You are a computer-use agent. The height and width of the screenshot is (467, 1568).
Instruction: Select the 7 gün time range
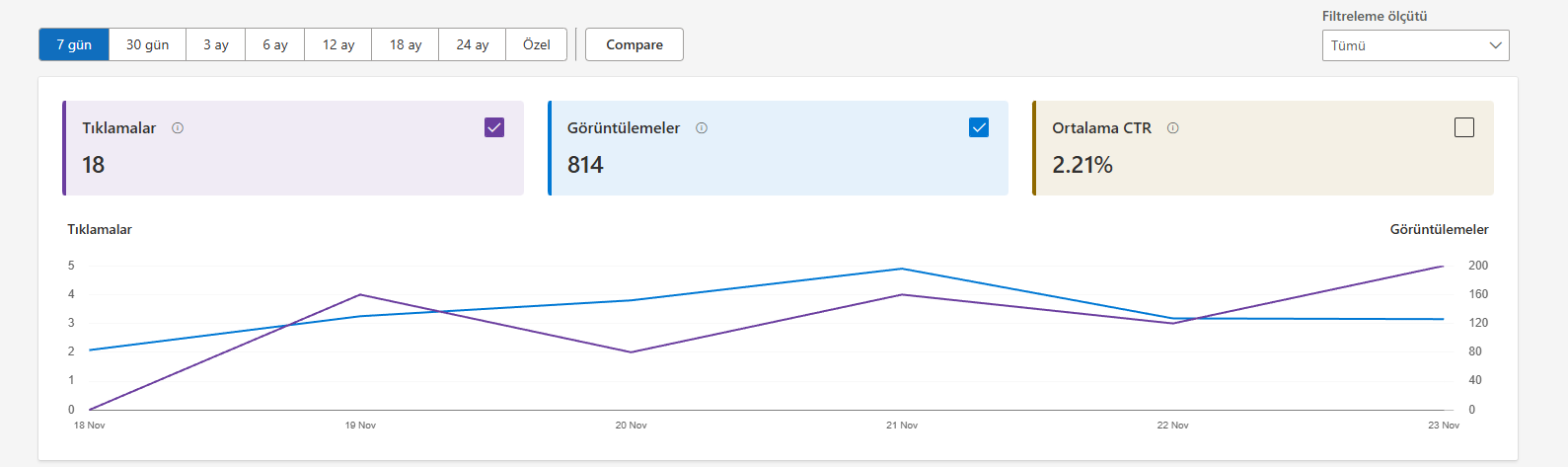coord(74,44)
